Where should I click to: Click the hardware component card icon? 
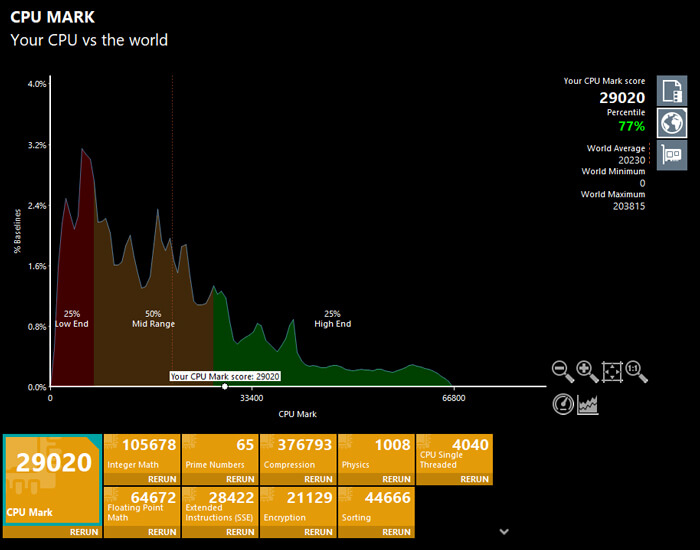[x=671, y=155]
